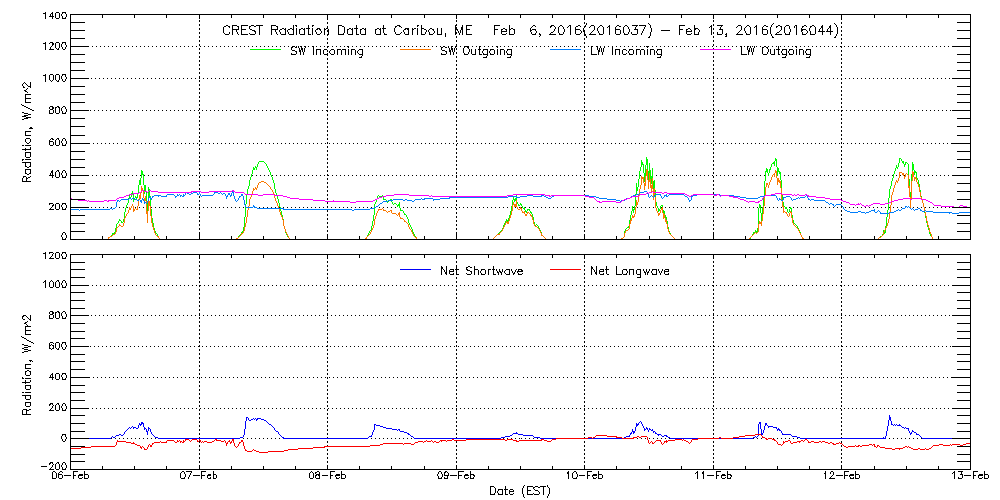The width and height of the screenshot is (1000, 500).
Task: Click the CREST Radiation Data chart title
Action: coord(530,31)
